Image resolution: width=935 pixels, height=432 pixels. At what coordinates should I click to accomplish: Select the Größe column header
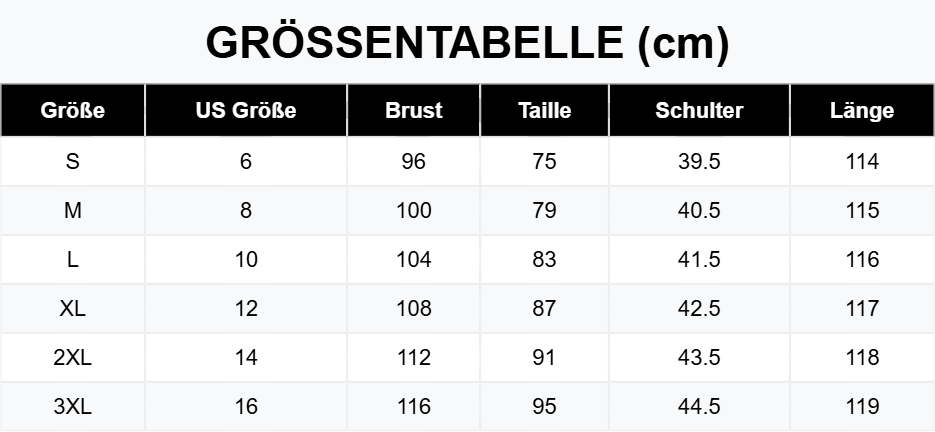pyautogui.click(x=73, y=110)
